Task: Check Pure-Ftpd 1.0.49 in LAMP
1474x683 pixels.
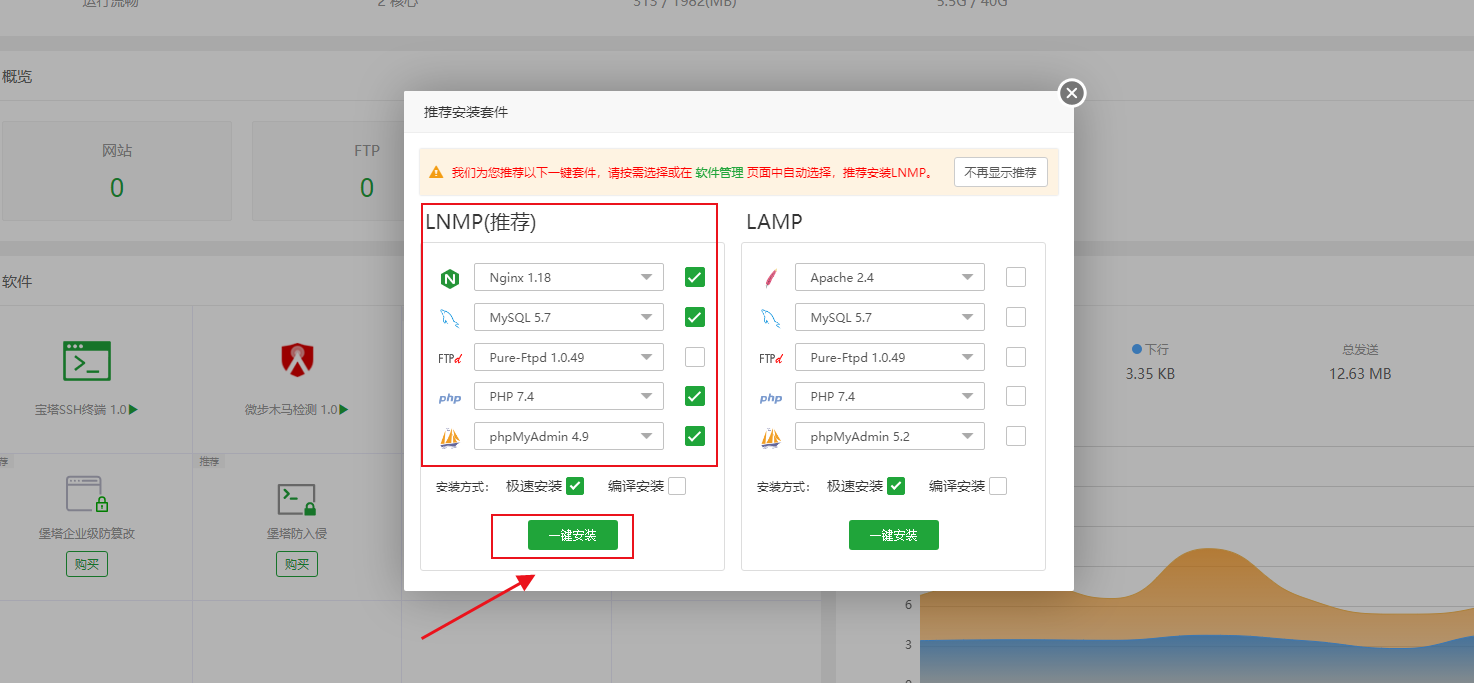Action: point(1016,357)
